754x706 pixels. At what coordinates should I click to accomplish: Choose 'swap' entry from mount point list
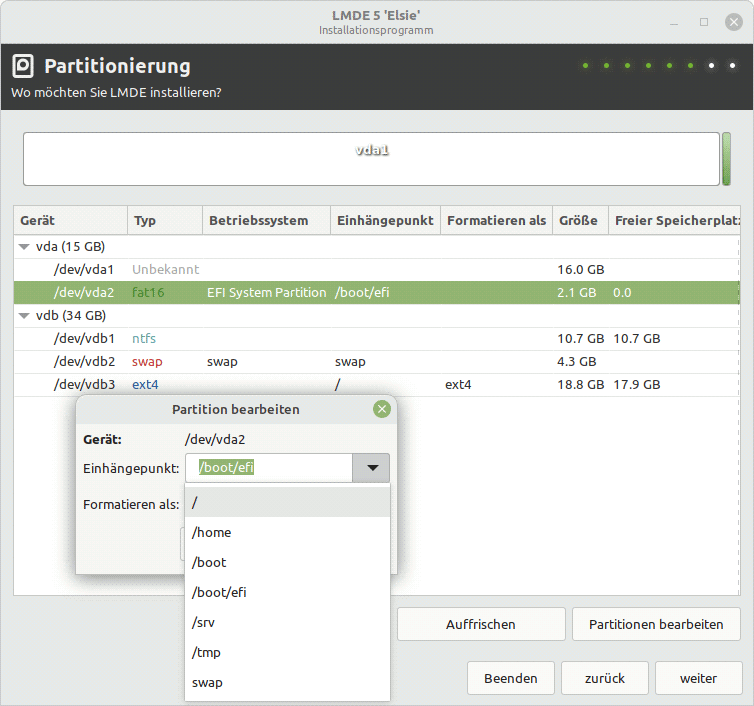click(287, 682)
